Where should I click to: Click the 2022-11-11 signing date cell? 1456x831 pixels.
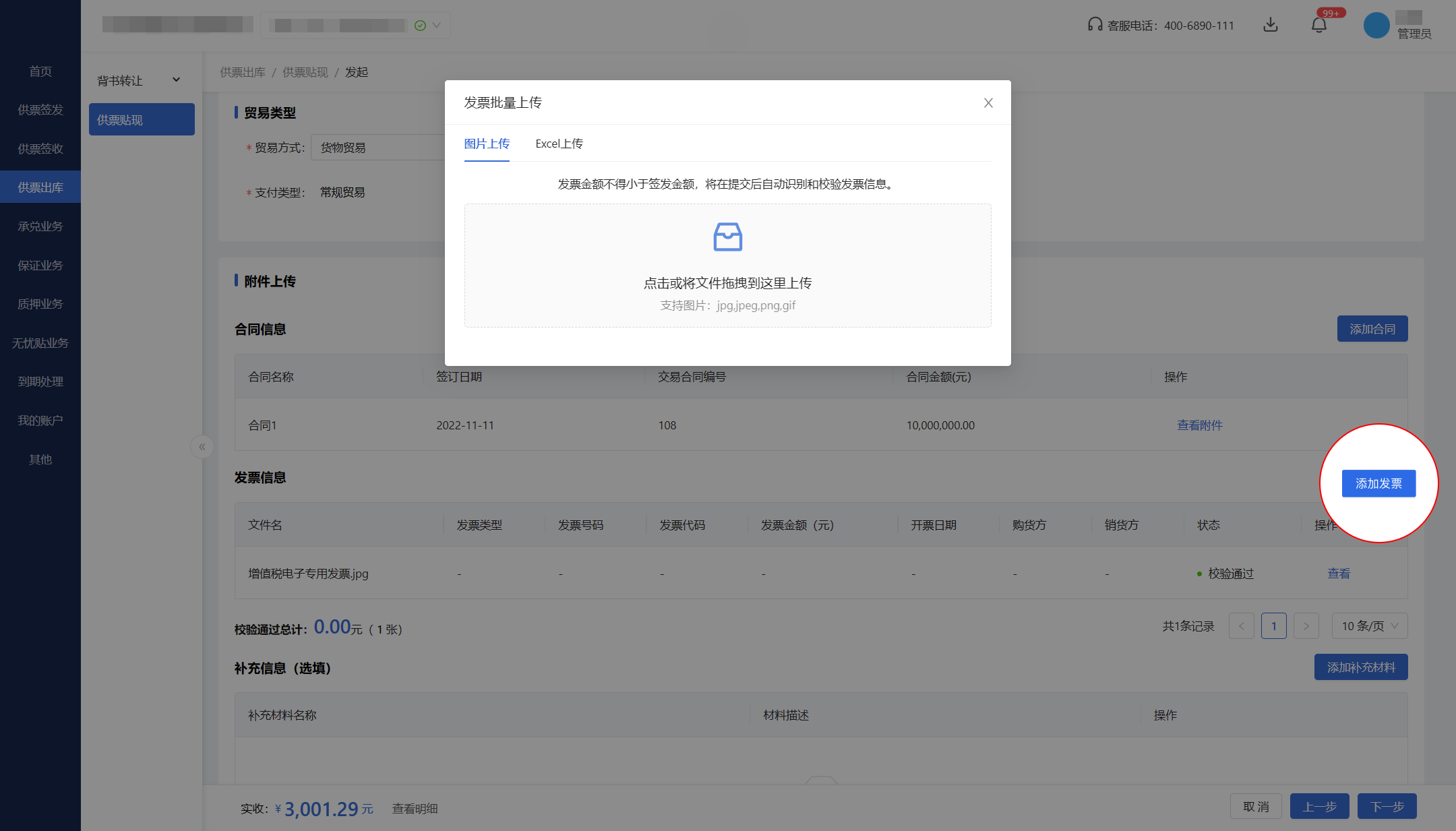coord(465,425)
